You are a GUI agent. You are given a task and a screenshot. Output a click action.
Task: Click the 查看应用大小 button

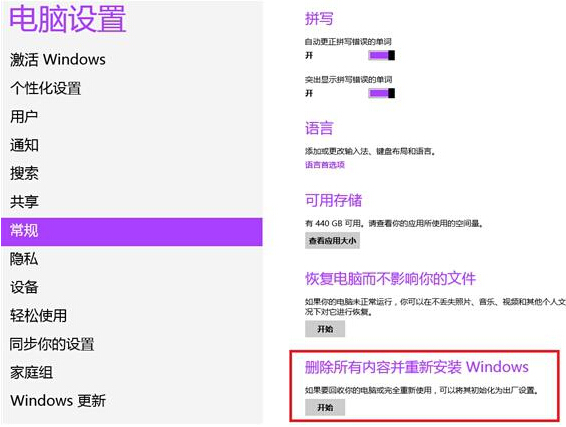click(x=332, y=241)
